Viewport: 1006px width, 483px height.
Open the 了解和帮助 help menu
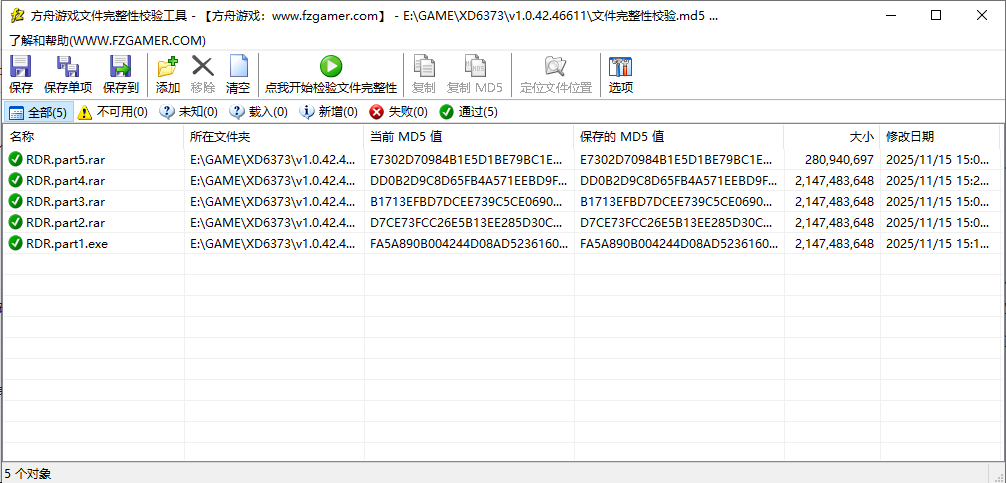point(107,41)
